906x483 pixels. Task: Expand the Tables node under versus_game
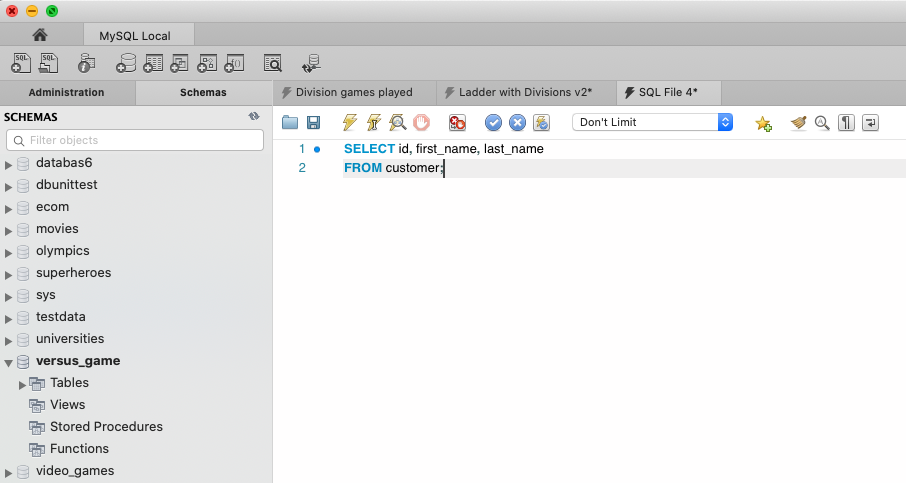(23, 383)
